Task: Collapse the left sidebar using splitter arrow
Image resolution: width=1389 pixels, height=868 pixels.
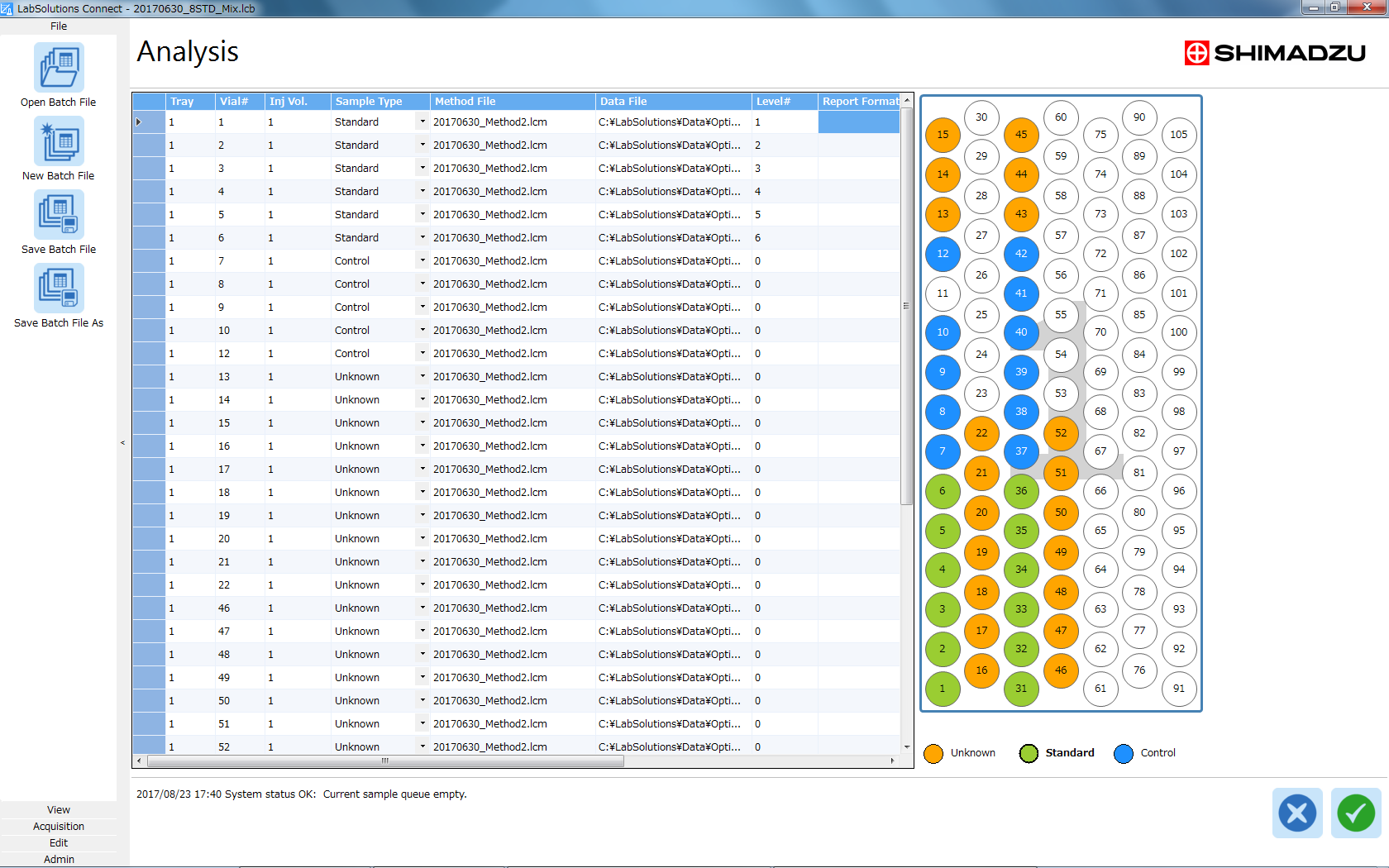Action: tap(123, 443)
